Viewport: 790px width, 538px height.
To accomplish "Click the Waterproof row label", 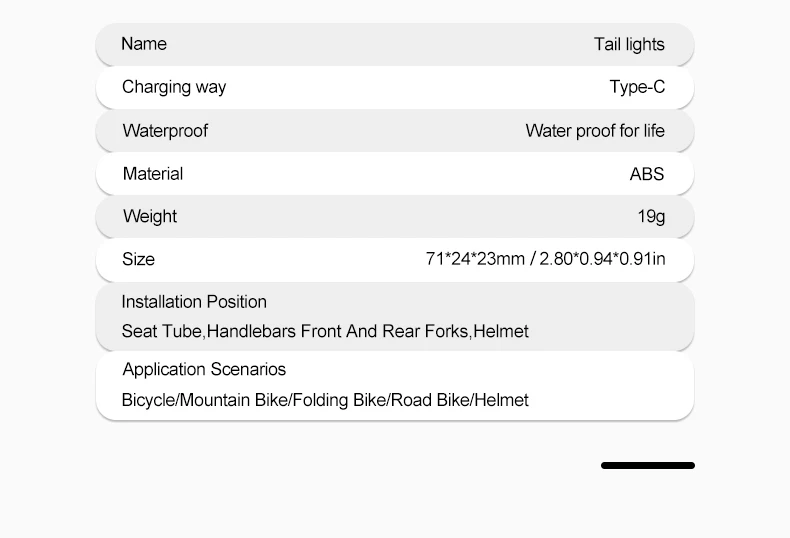I will click(165, 131).
